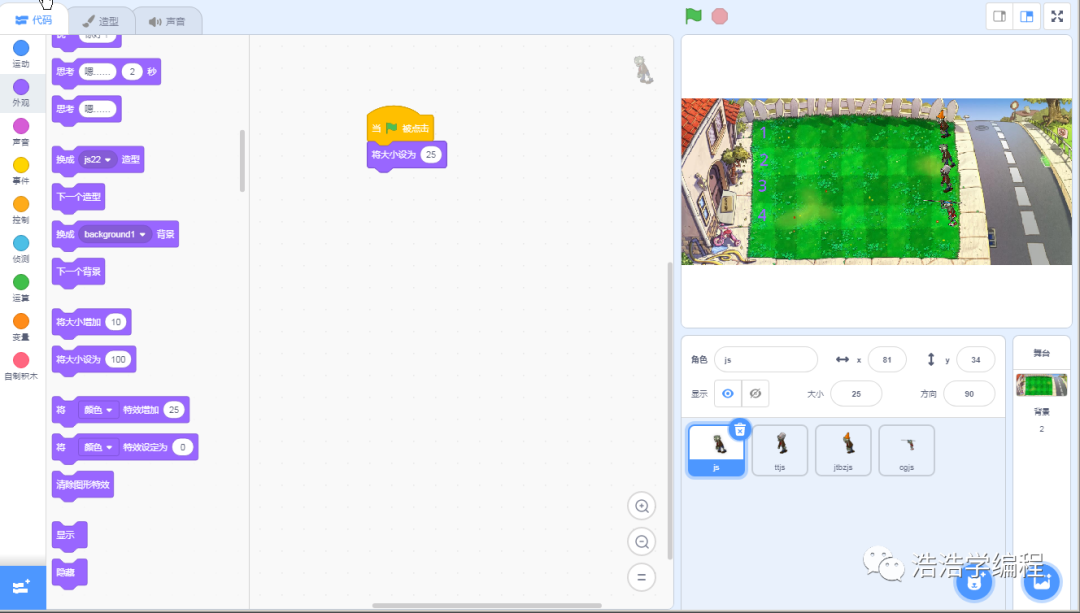Viewport: 1080px width, 613px height.
Task: Open the js22 costume dropdown
Action: (x=97, y=159)
